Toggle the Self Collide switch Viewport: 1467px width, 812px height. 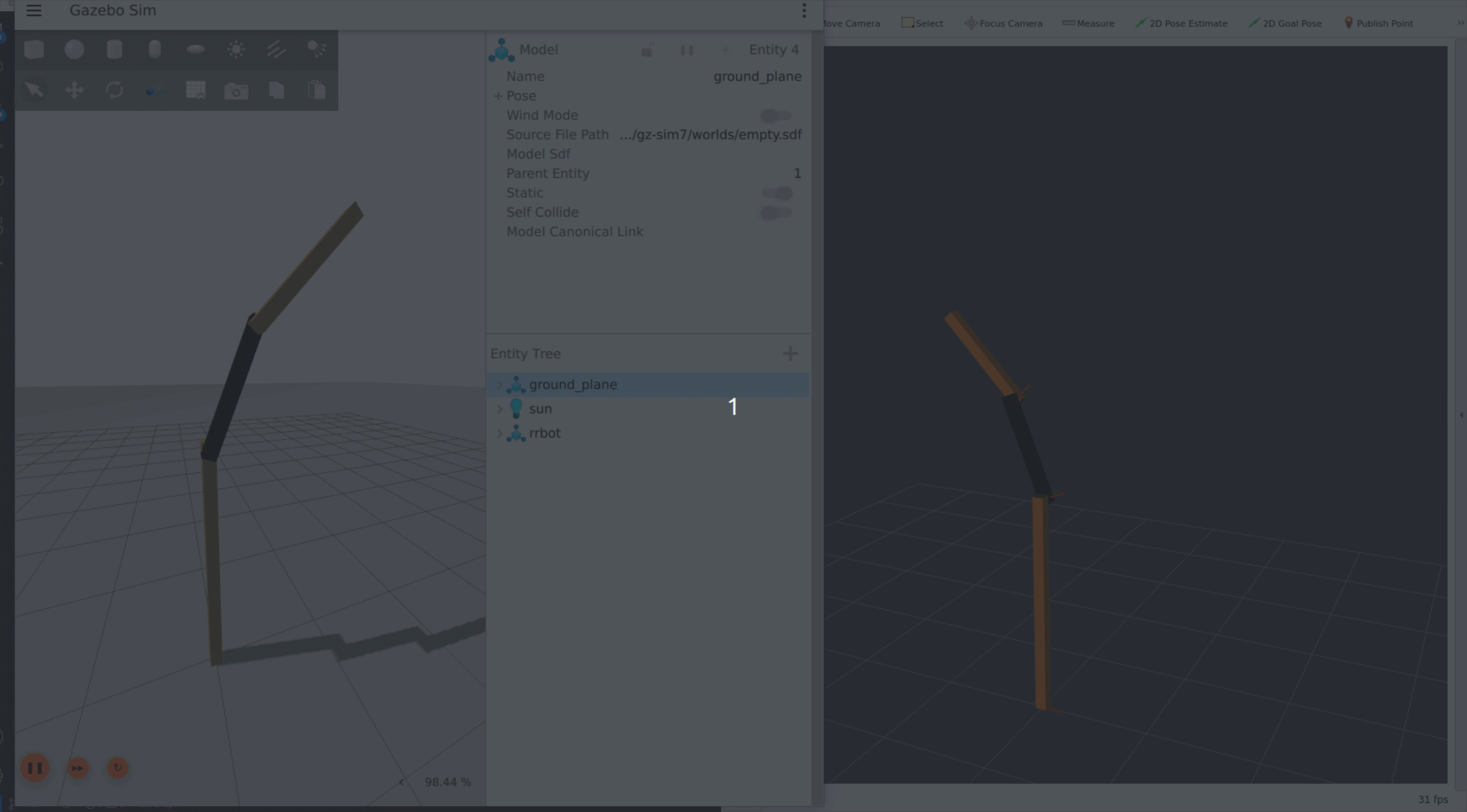pyautogui.click(x=776, y=213)
